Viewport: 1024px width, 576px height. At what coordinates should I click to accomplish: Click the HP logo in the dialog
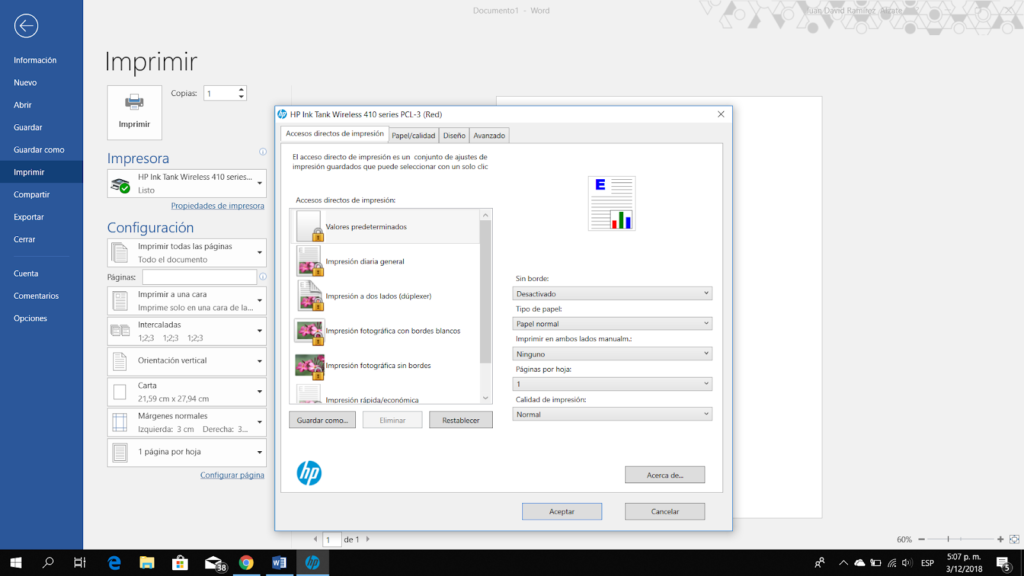point(309,473)
